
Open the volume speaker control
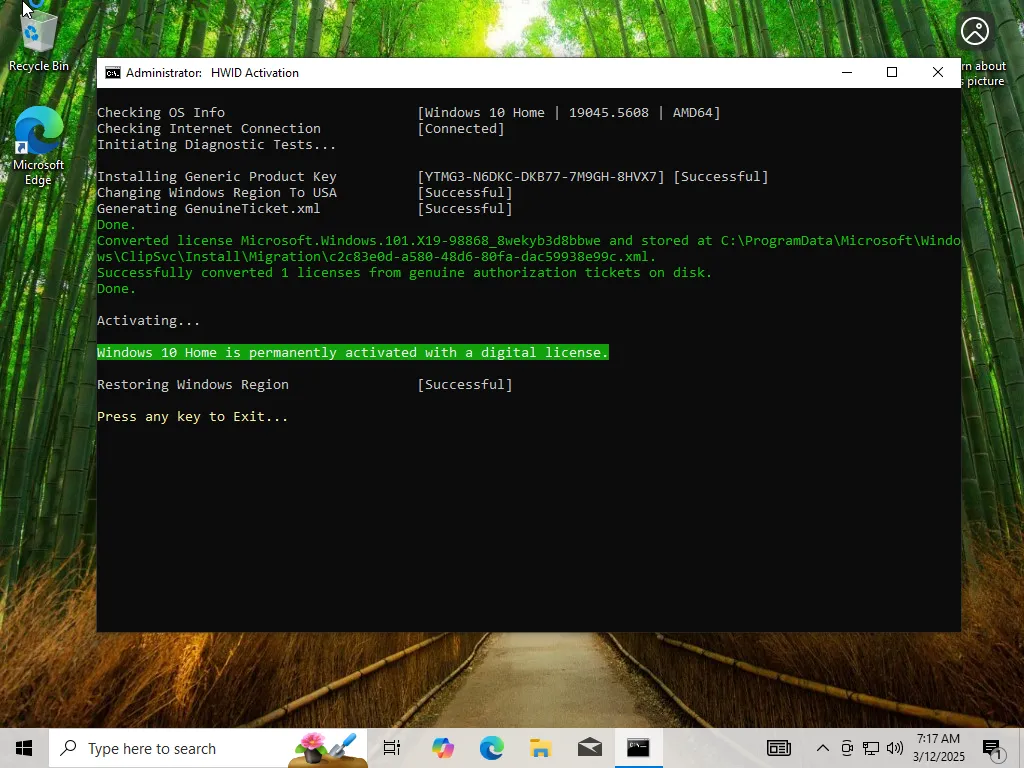pos(895,748)
